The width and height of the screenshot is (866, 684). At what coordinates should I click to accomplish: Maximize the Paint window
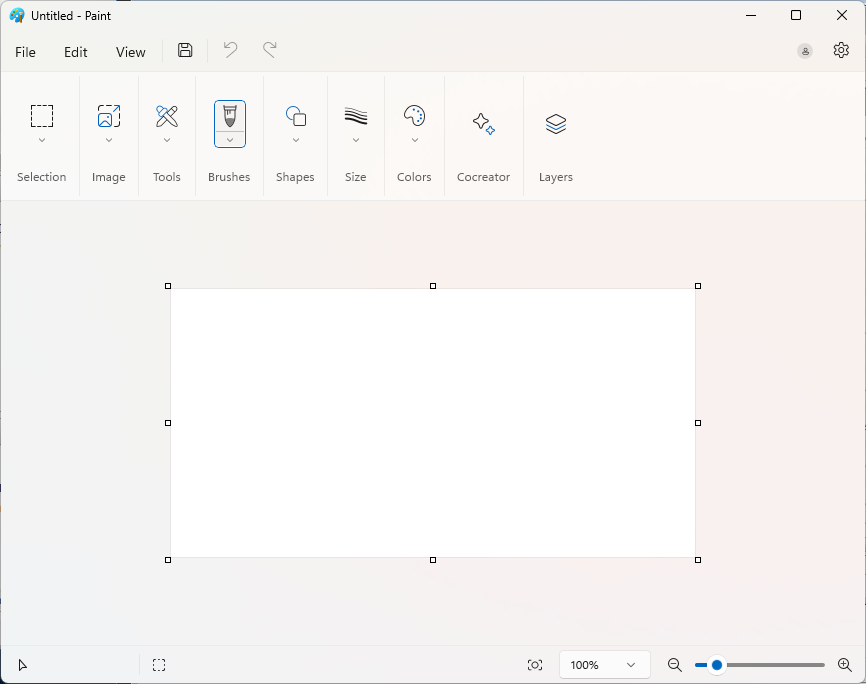point(796,15)
